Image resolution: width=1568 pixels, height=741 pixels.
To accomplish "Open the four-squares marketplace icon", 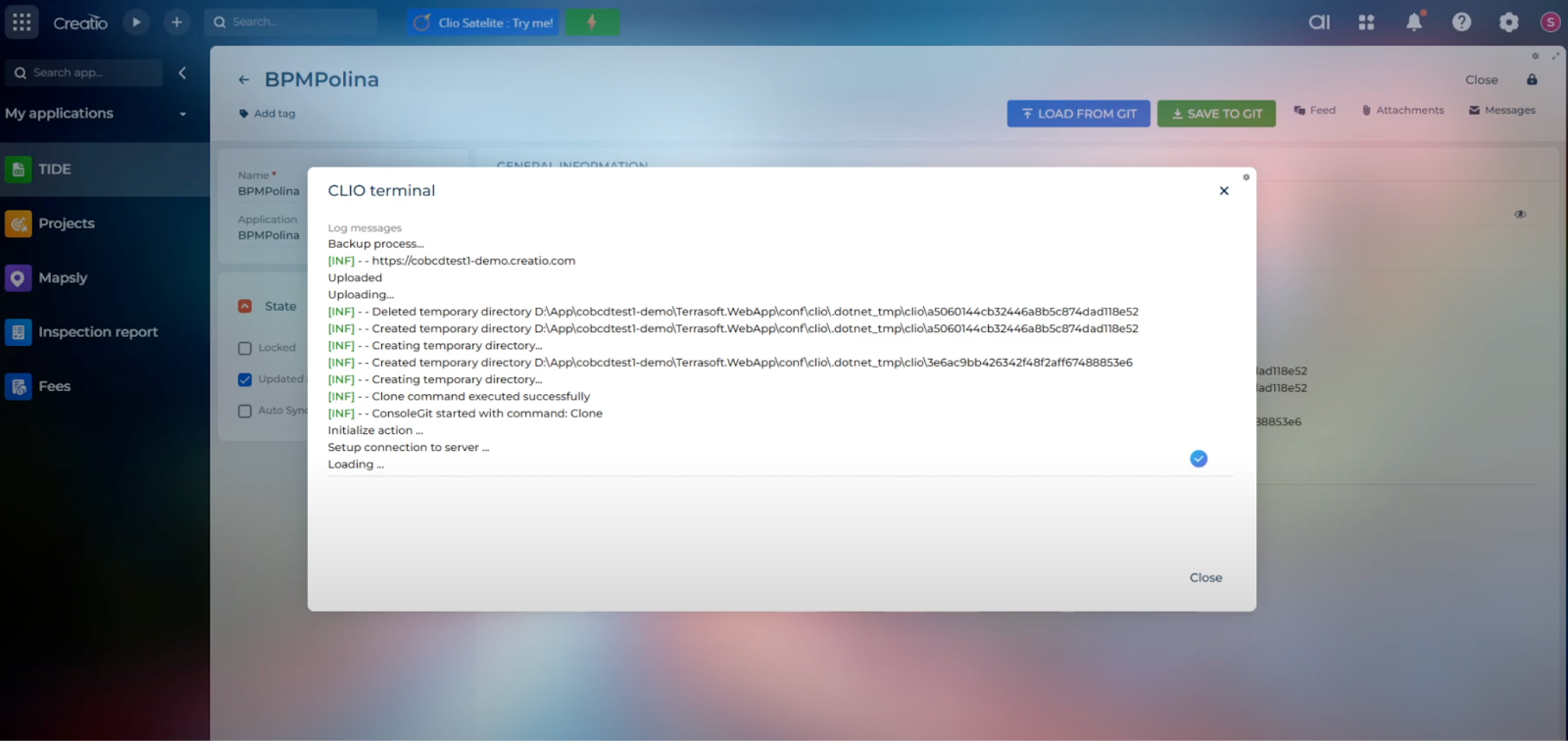I will coord(1366,22).
